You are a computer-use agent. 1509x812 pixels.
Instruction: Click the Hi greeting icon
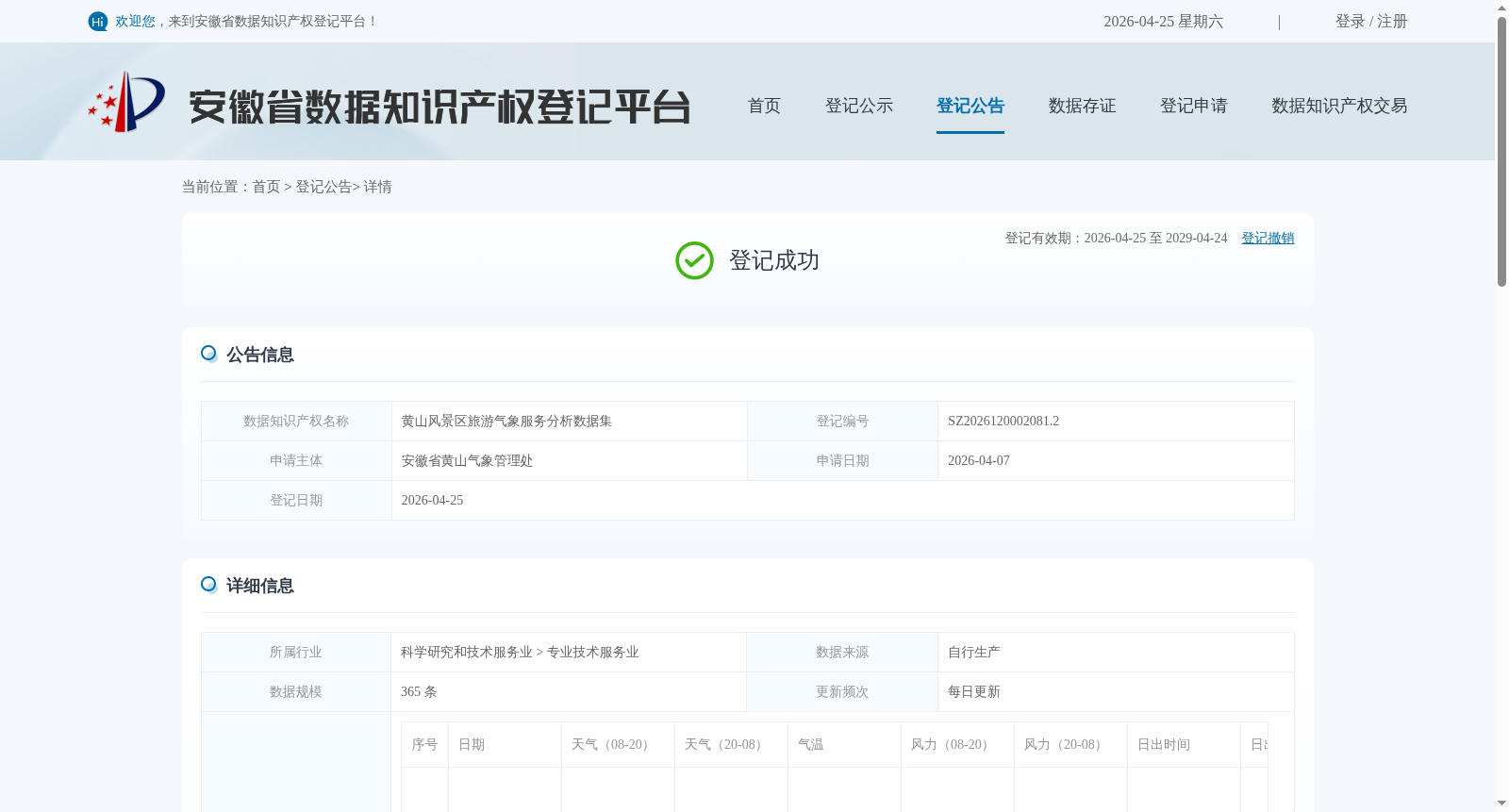(98, 22)
